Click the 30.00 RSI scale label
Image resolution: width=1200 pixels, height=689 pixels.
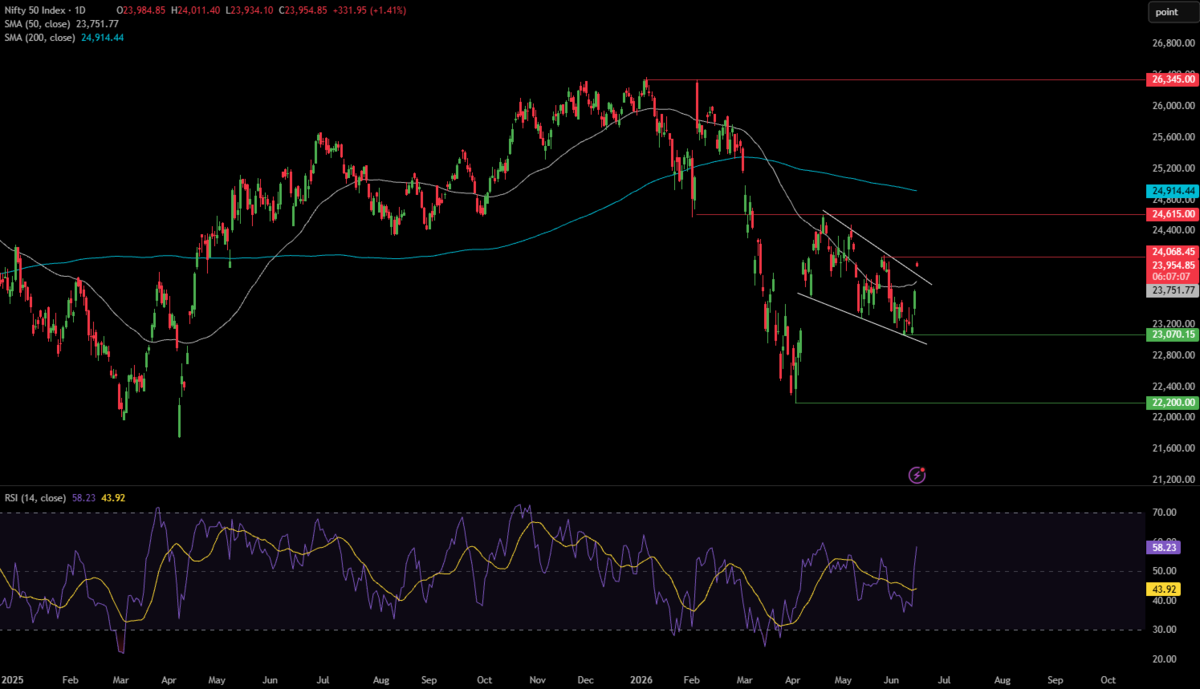1163,630
